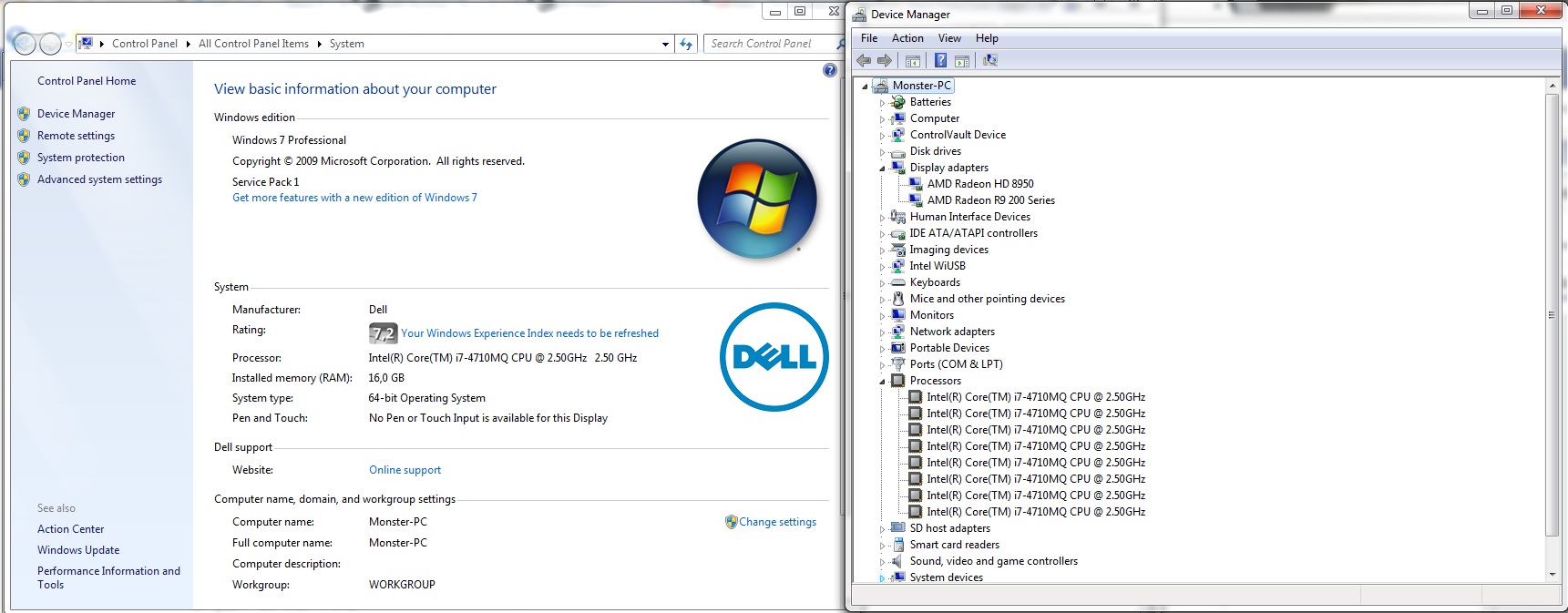Click the Control Panel help question mark icon
This screenshot has width=1568, height=613.
tap(829, 70)
